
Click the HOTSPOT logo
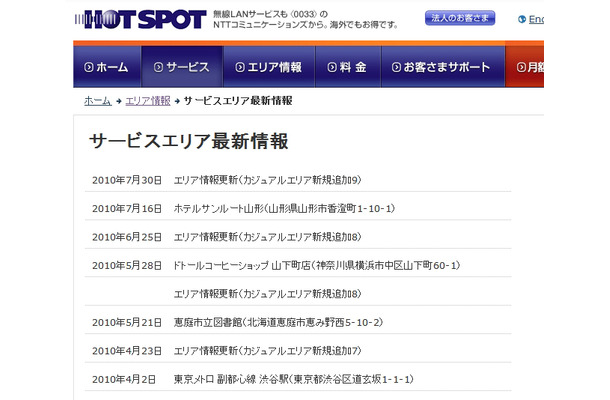click(140, 19)
